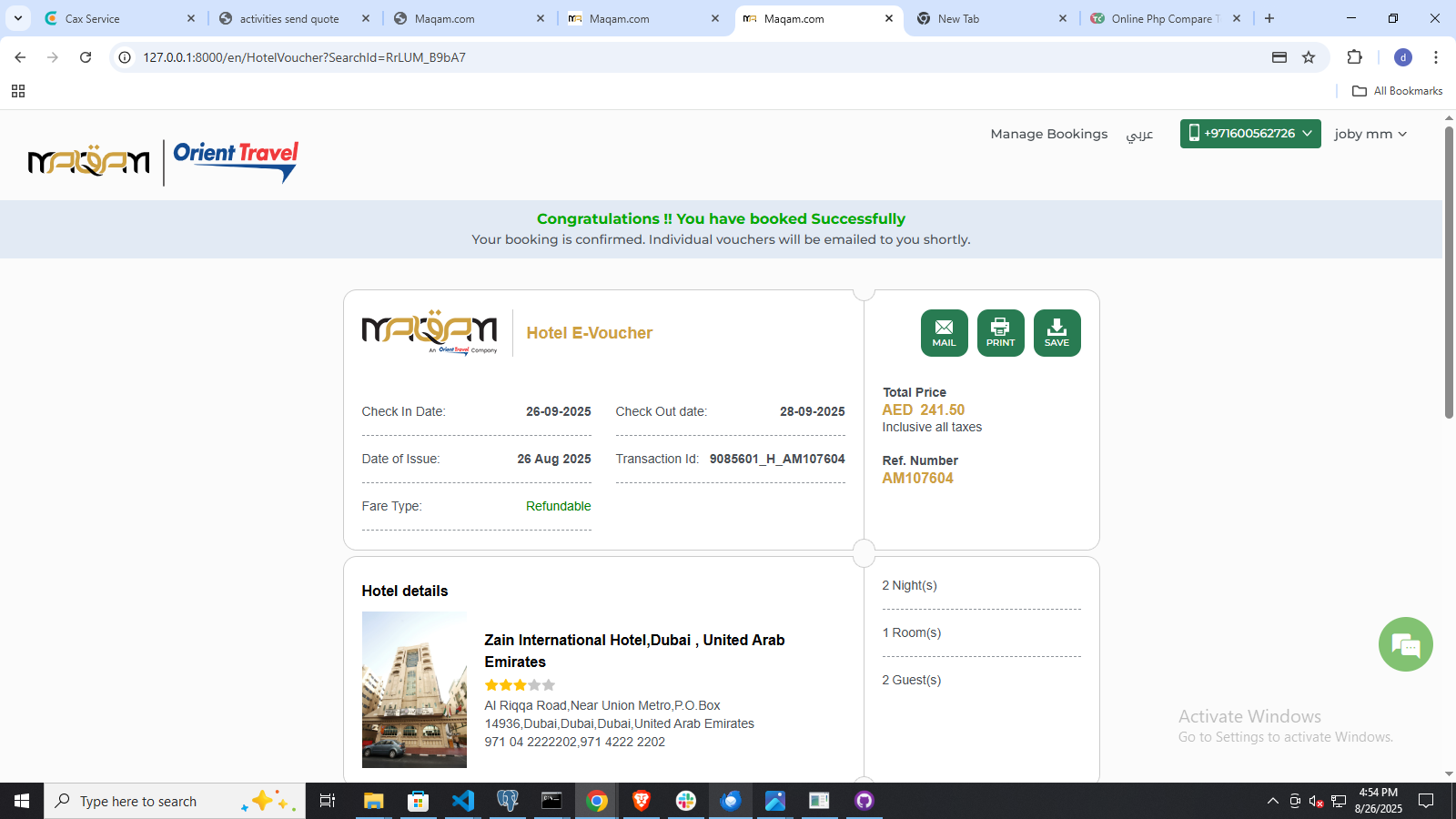
Task: Open the joby mm account menu
Action: pyautogui.click(x=1370, y=134)
